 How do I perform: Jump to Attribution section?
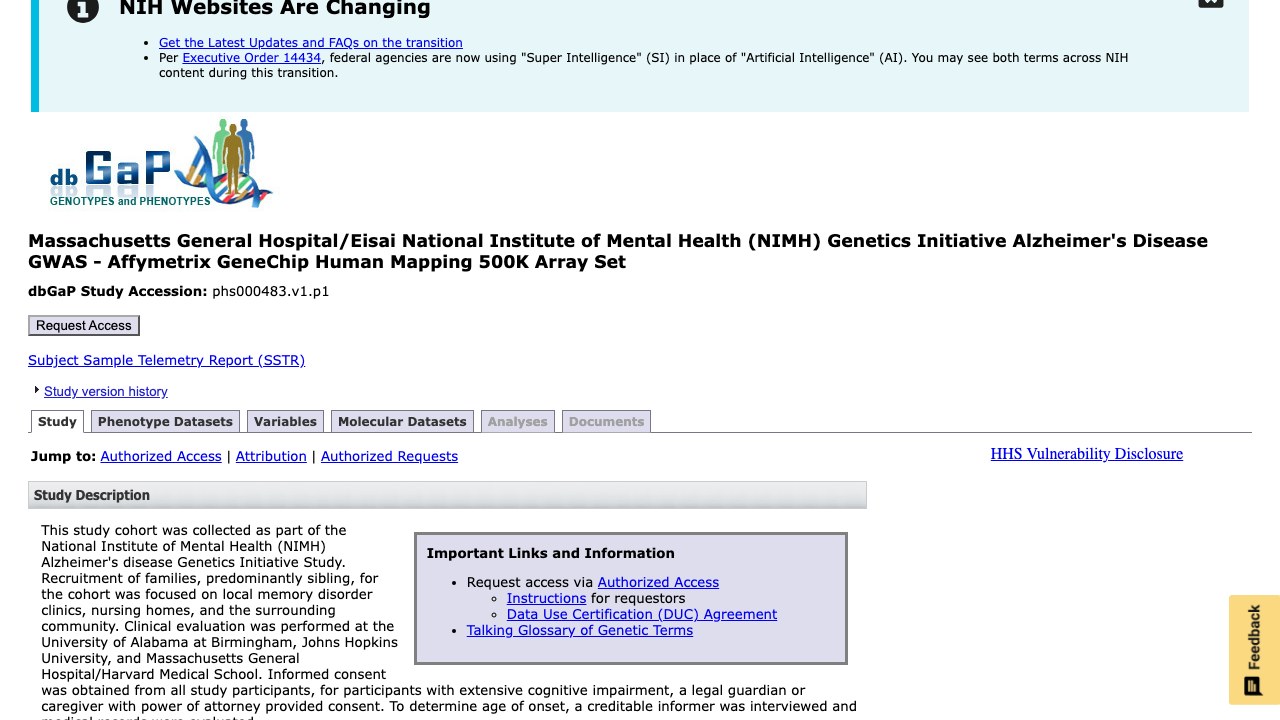(x=271, y=456)
